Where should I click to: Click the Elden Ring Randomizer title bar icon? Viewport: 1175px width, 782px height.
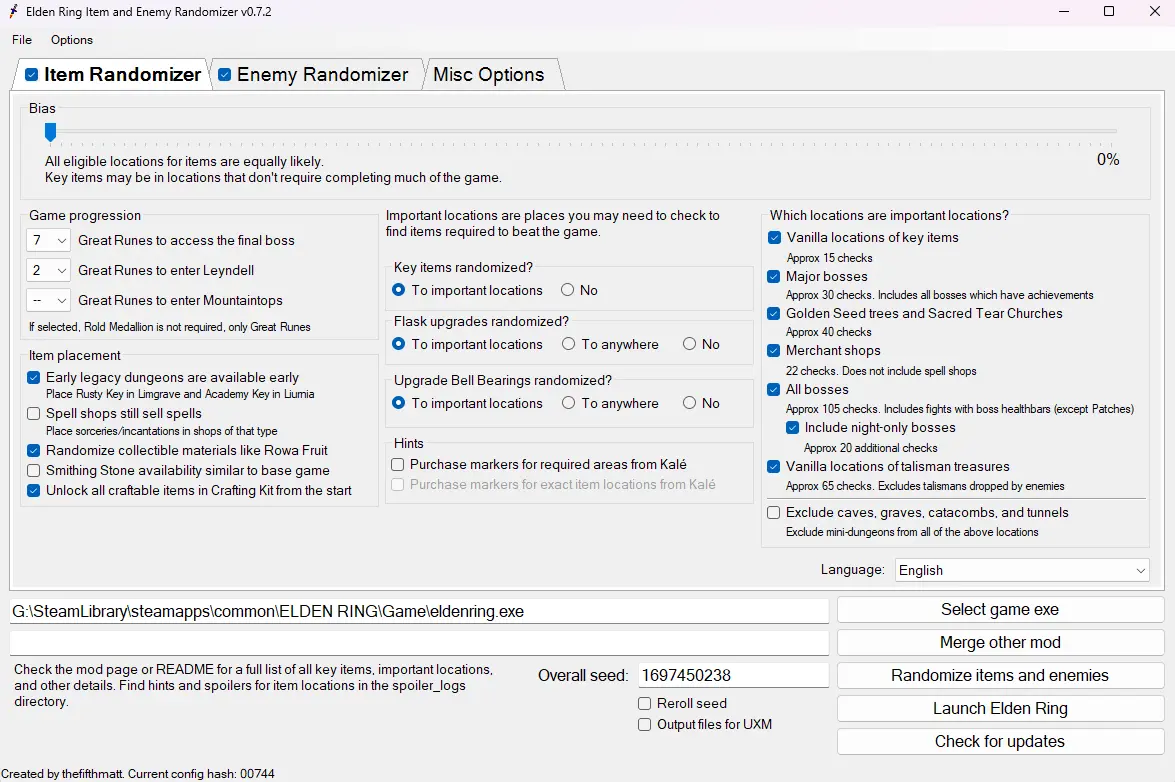pyautogui.click(x=13, y=11)
